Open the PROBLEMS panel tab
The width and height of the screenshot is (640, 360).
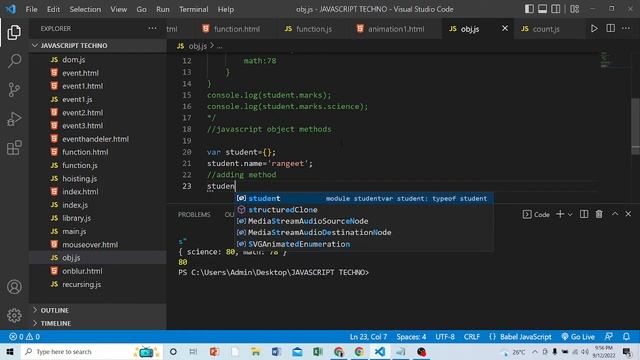(x=194, y=215)
